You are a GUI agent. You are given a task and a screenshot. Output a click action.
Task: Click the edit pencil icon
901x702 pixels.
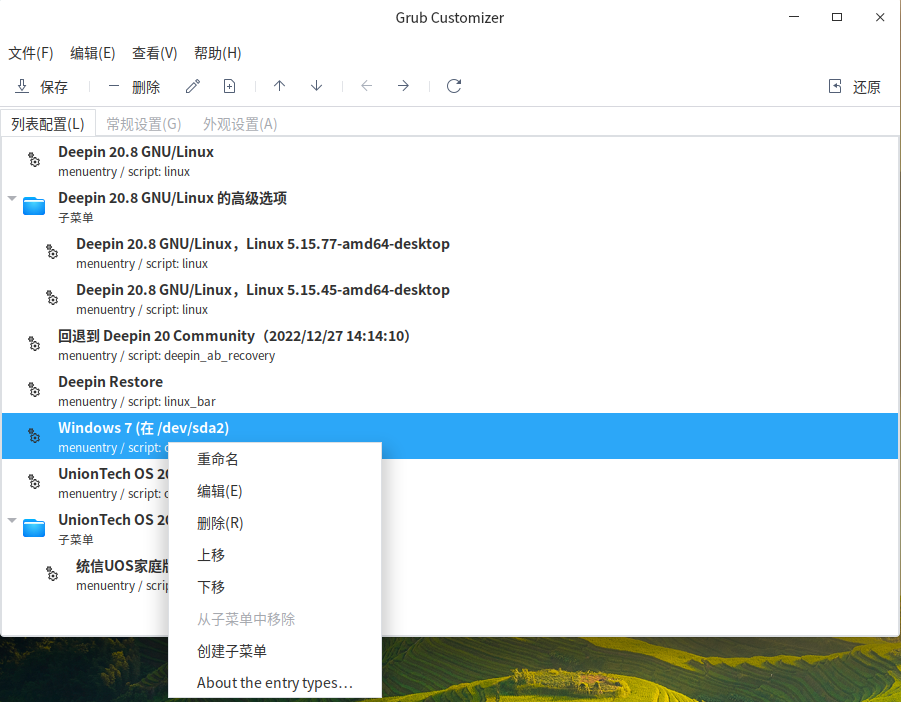click(x=193, y=86)
